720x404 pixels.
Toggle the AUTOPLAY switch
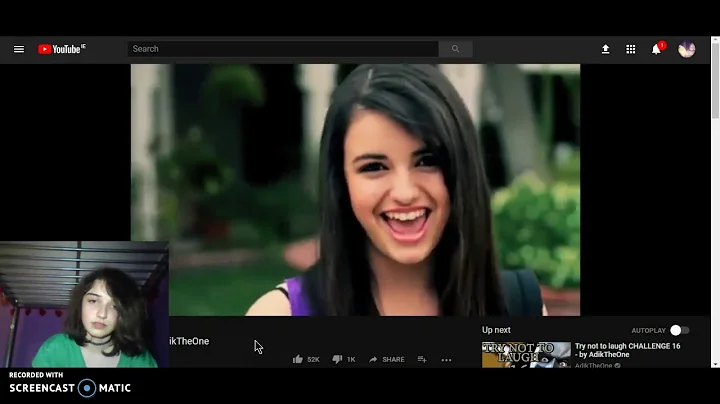click(x=680, y=331)
